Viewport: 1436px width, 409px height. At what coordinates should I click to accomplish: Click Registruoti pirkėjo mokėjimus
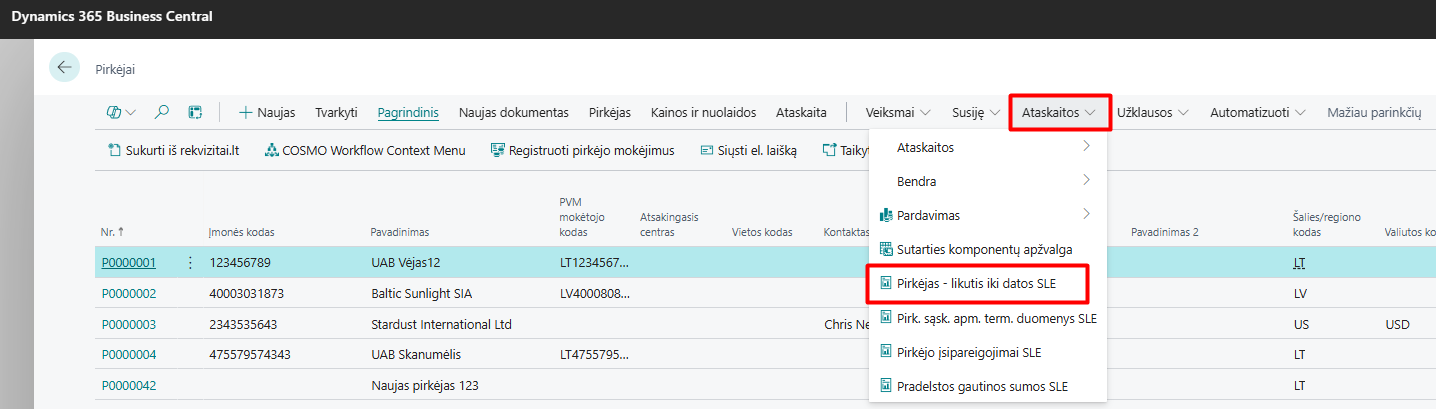(583, 150)
